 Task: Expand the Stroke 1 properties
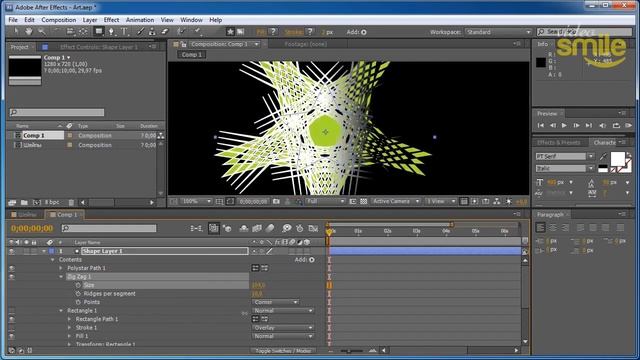(x=69, y=328)
